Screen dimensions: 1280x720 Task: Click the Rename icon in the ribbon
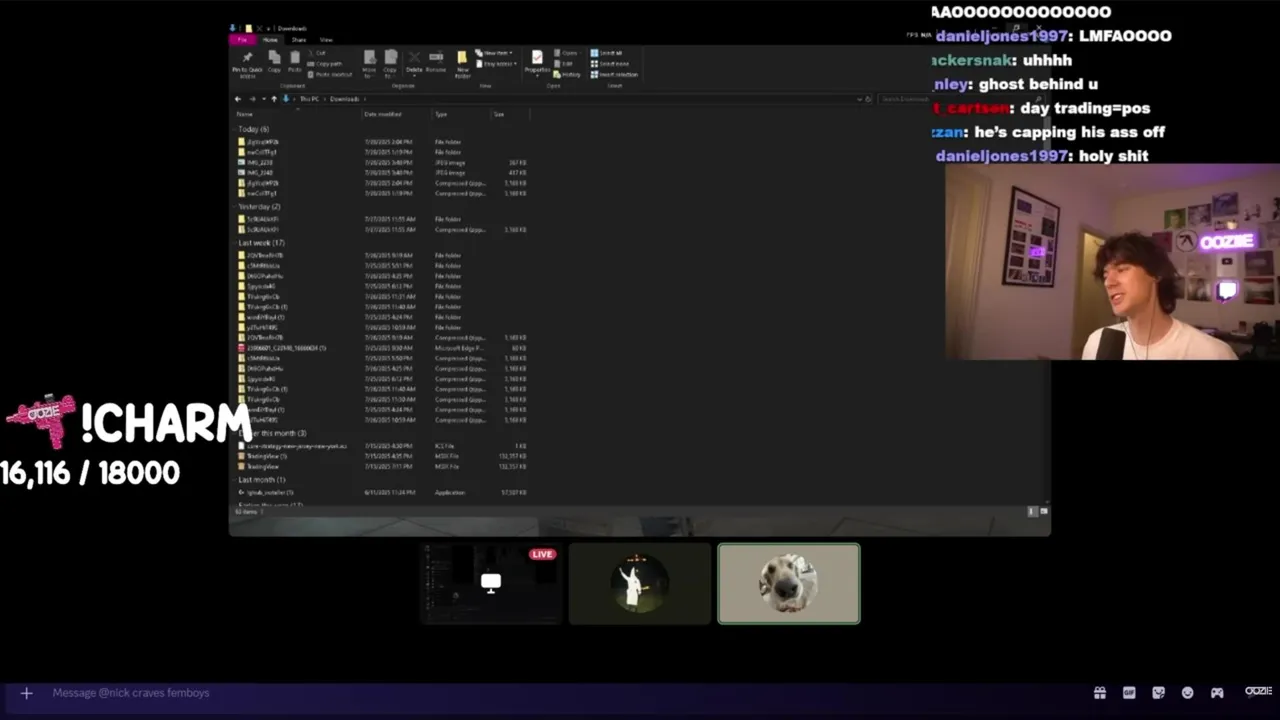[x=436, y=61]
